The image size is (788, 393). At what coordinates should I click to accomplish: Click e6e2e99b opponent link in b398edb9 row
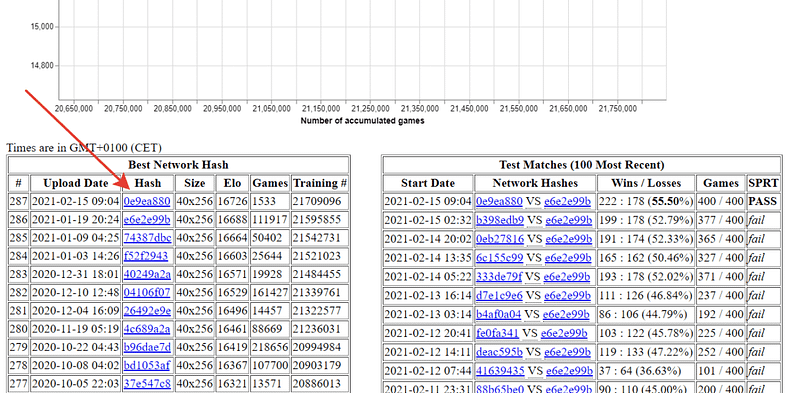[569, 220]
